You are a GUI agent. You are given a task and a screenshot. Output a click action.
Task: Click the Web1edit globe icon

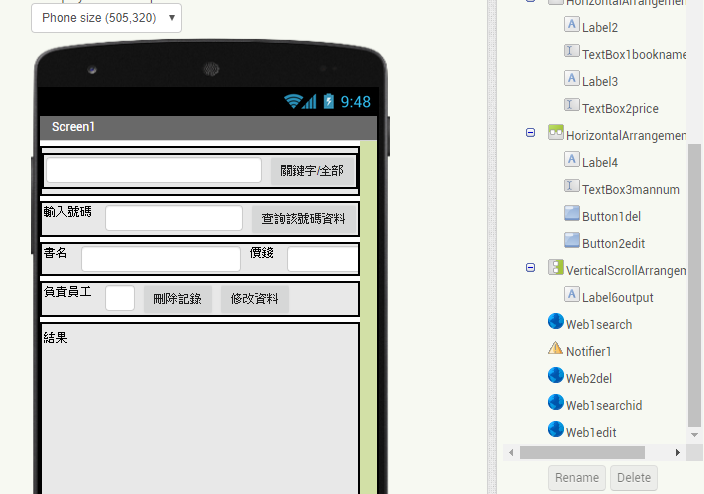point(556,429)
